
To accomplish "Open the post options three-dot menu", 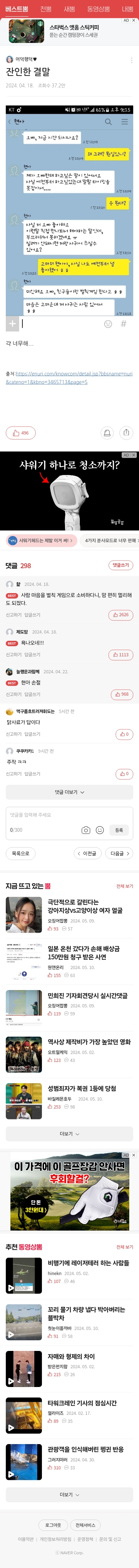I will 132,60.
